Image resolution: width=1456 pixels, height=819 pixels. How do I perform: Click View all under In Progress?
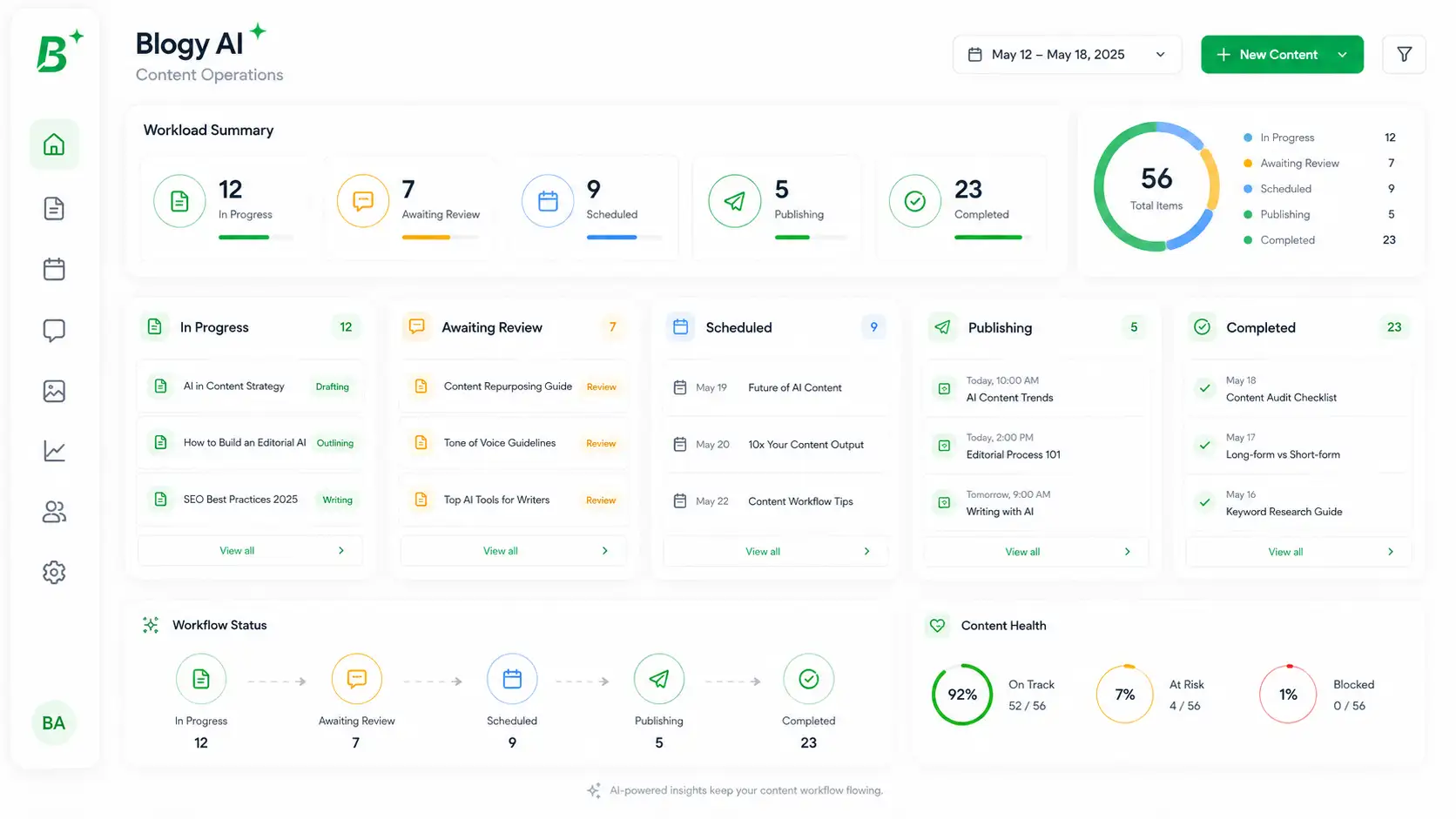(250, 551)
